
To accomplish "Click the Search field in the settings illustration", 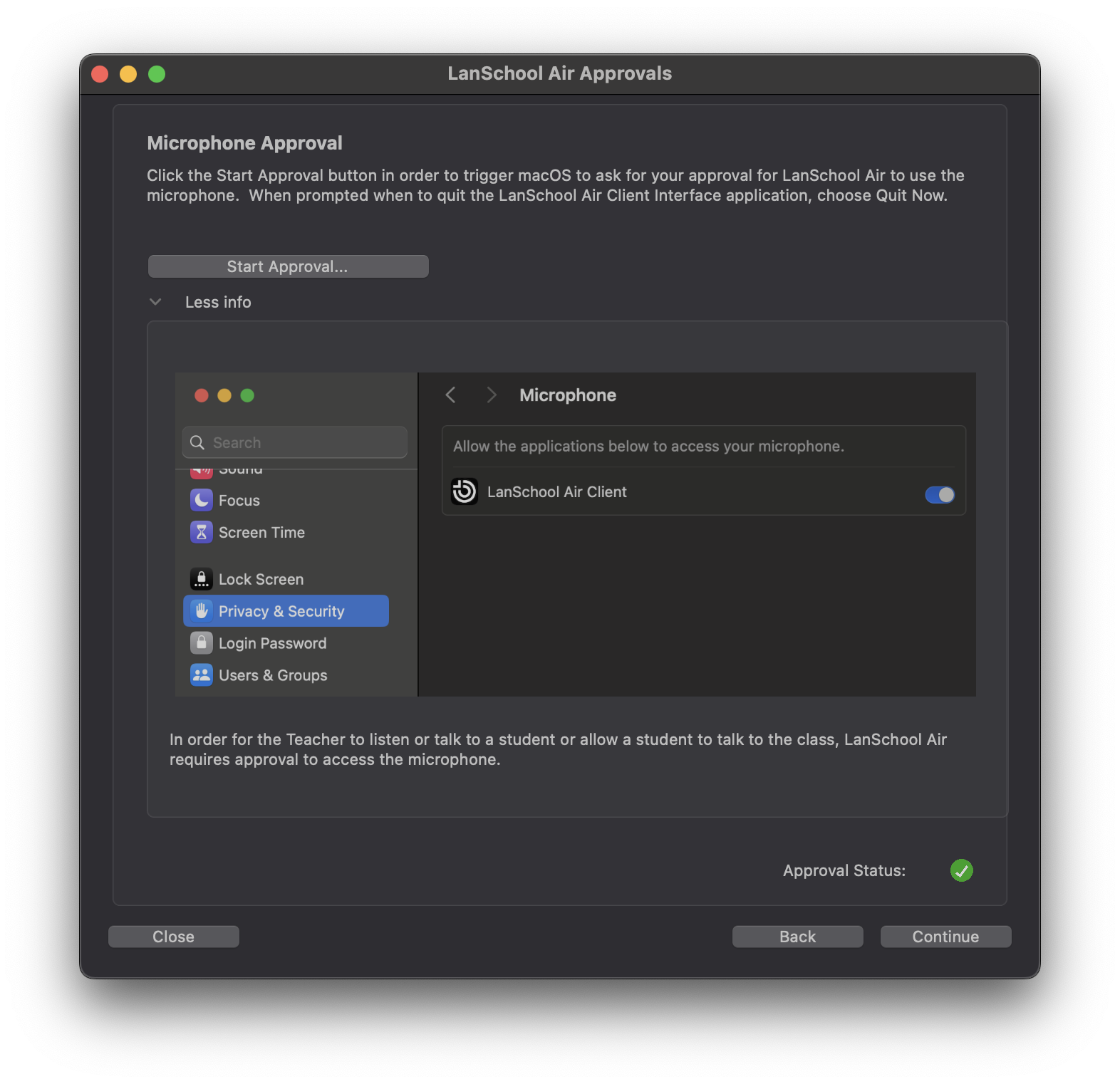I will (295, 442).
